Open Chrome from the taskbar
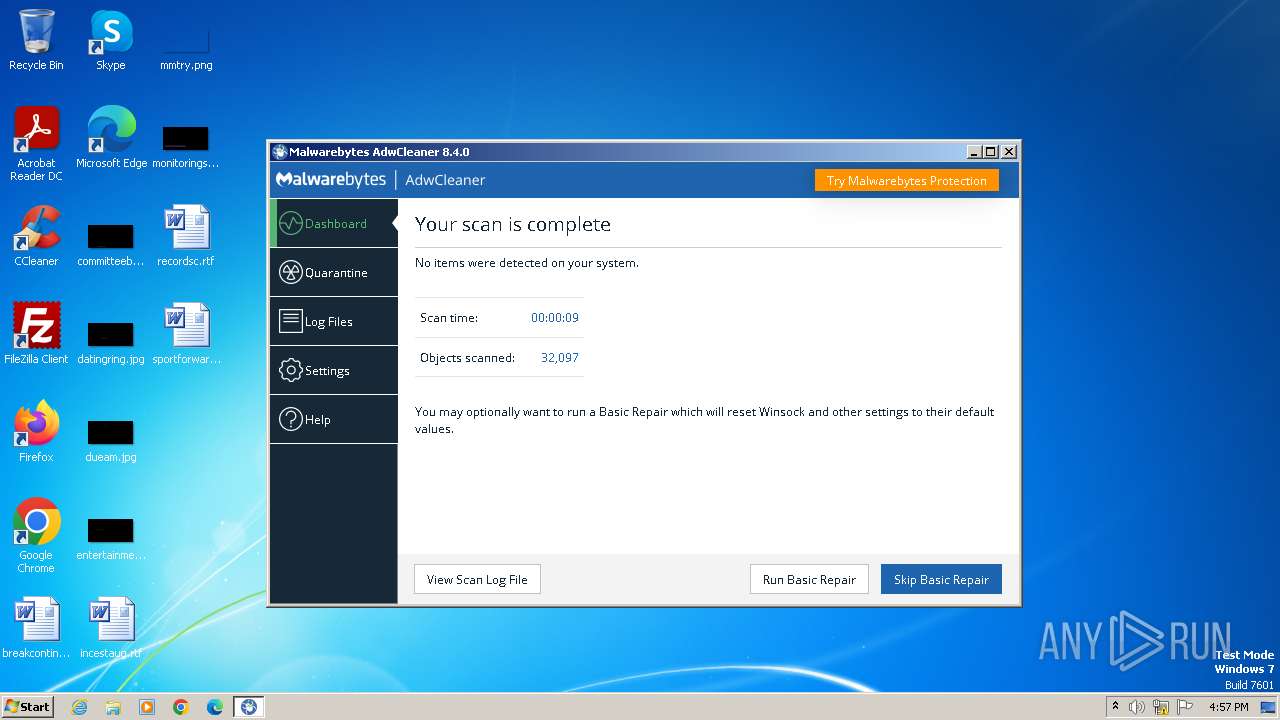This screenshot has width=1280, height=720. tap(181, 707)
